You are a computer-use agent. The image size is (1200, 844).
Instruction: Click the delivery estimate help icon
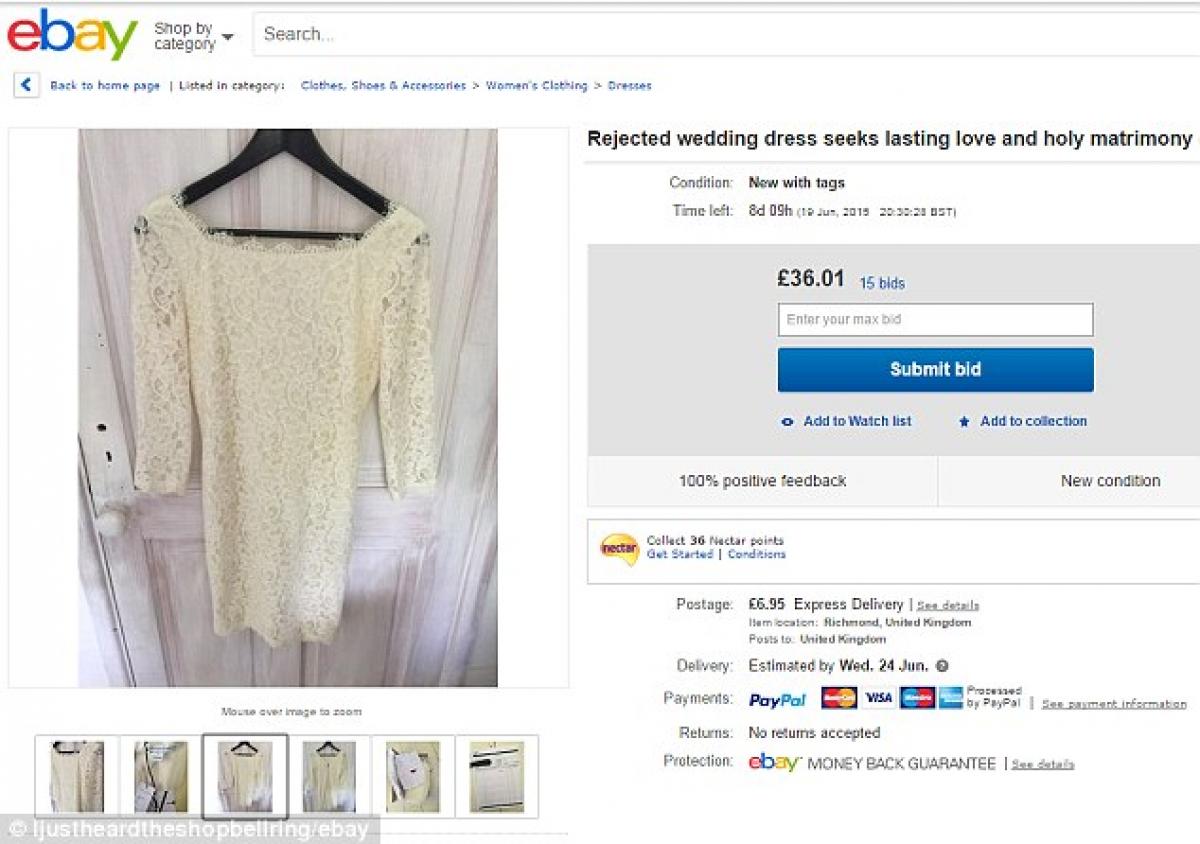pyautogui.click(x=942, y=666)
